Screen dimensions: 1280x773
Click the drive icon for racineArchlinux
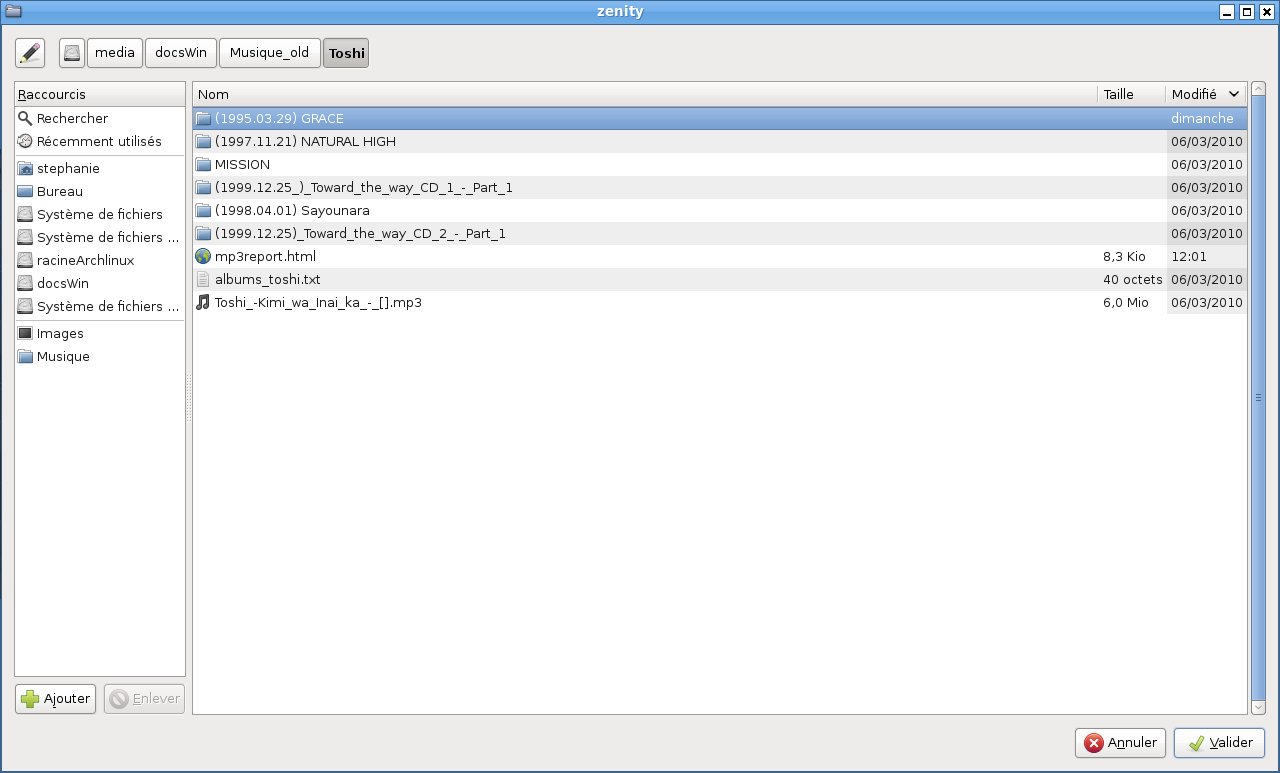[25, 260]
